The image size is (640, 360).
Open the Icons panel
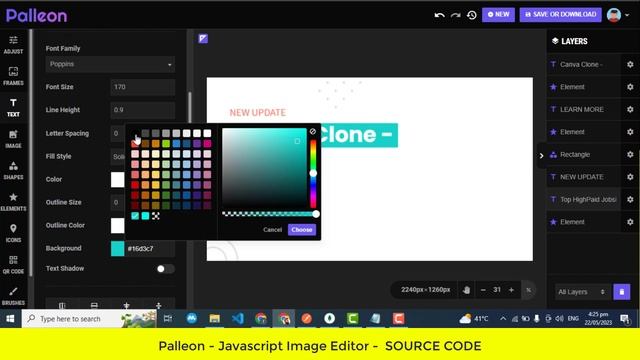[13, 233]
